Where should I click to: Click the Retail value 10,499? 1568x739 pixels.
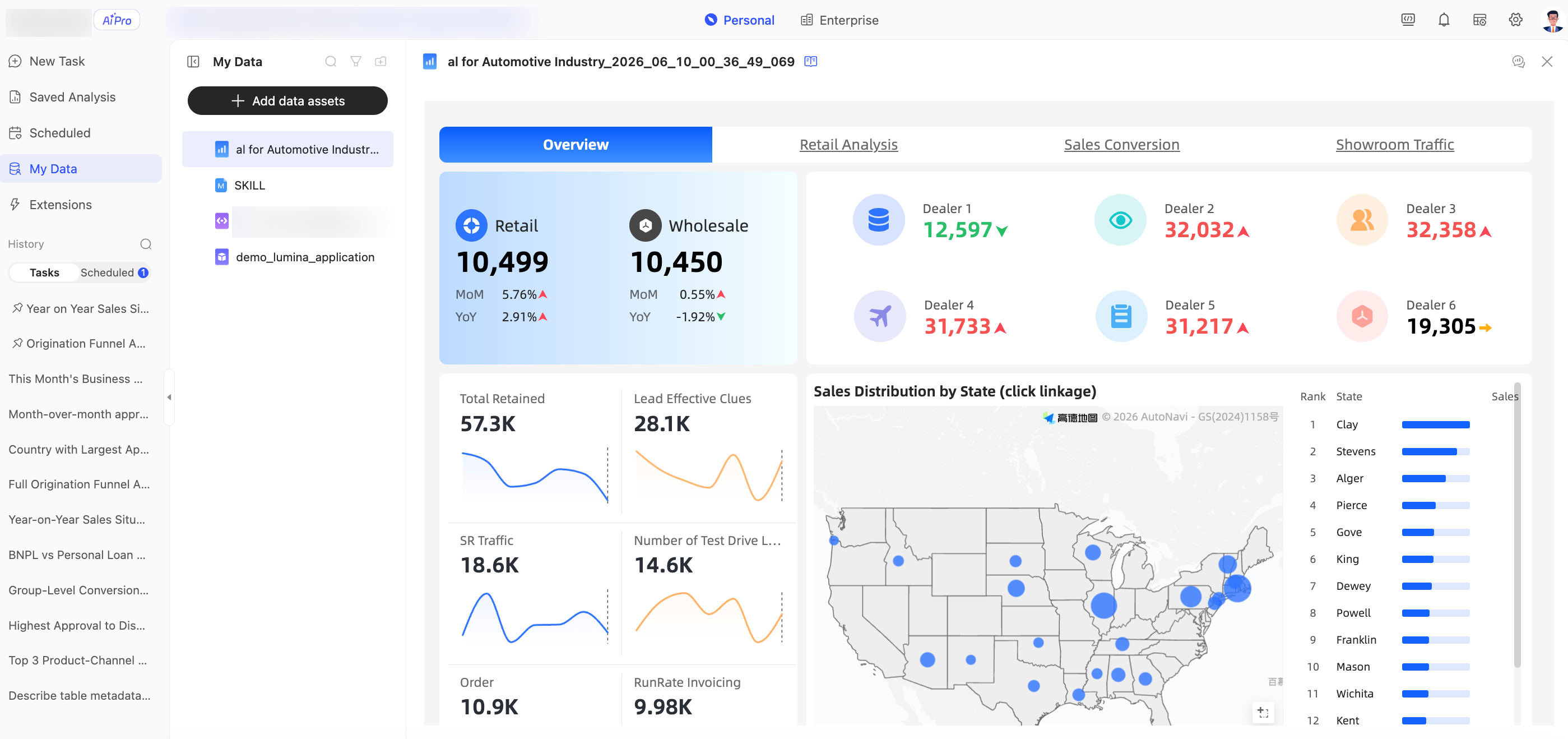[x=502, y=262]
